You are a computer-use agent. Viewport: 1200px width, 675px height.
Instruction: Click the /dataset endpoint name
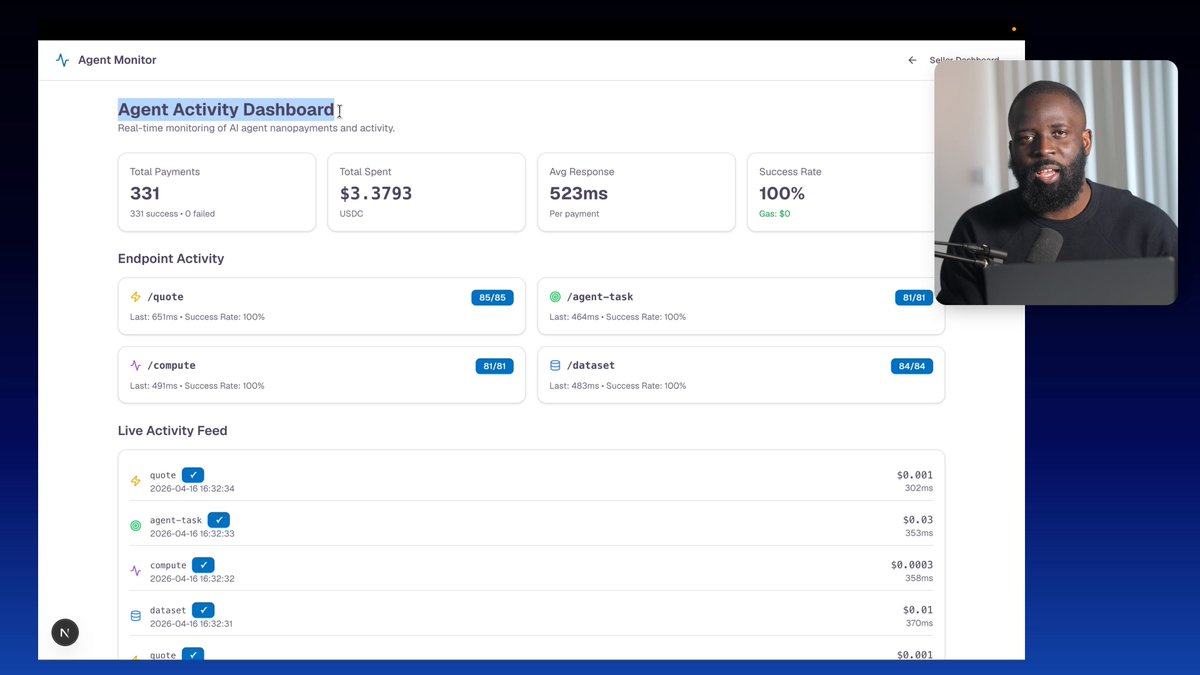pyautogui.click(x=591, y=366)
